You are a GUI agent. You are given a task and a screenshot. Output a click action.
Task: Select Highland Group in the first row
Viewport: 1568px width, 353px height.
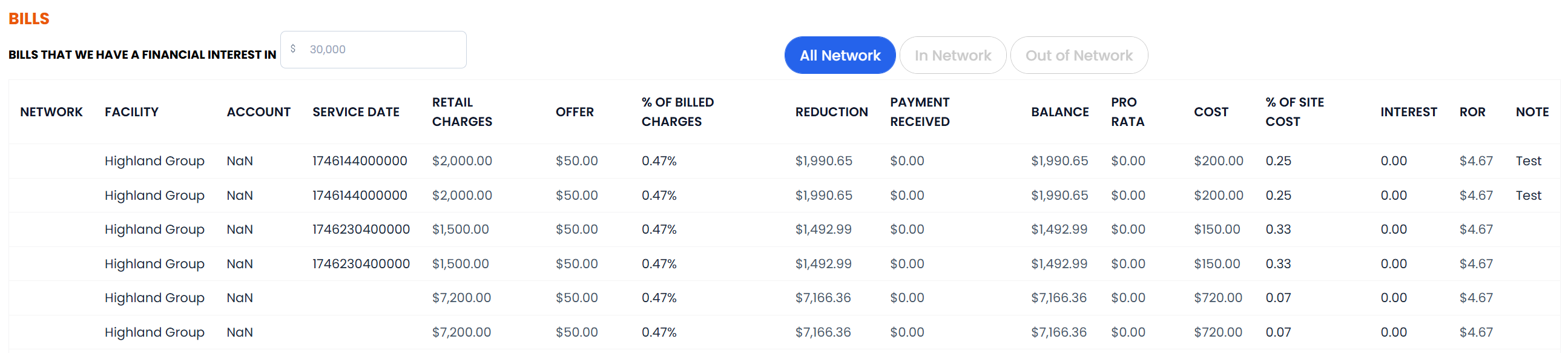pos(154,160)
